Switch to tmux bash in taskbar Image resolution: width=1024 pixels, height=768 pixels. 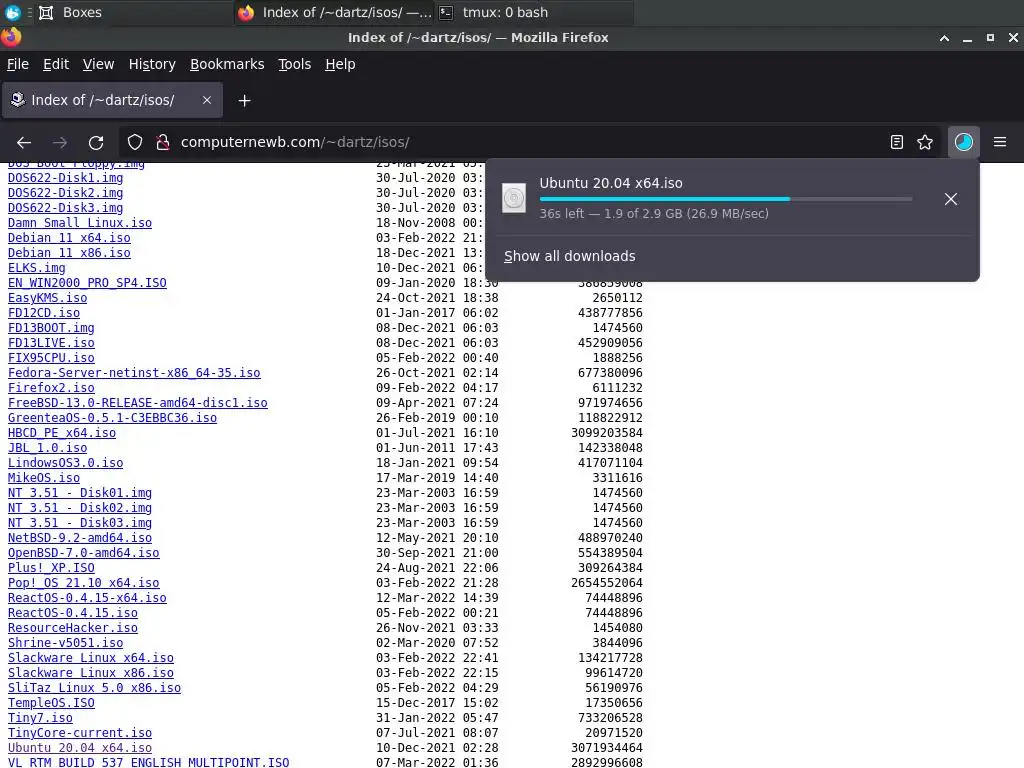pos(534,12)
